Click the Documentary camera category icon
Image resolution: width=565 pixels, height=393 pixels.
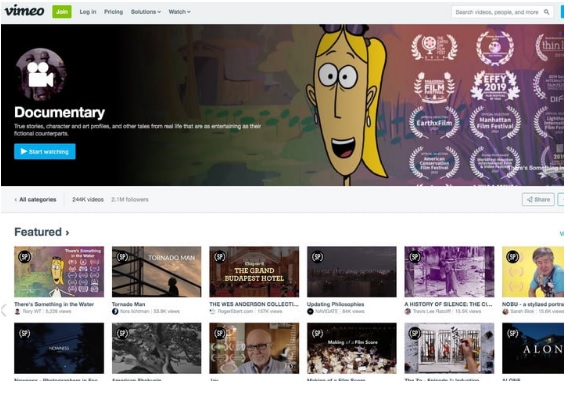tap(40, 75)
